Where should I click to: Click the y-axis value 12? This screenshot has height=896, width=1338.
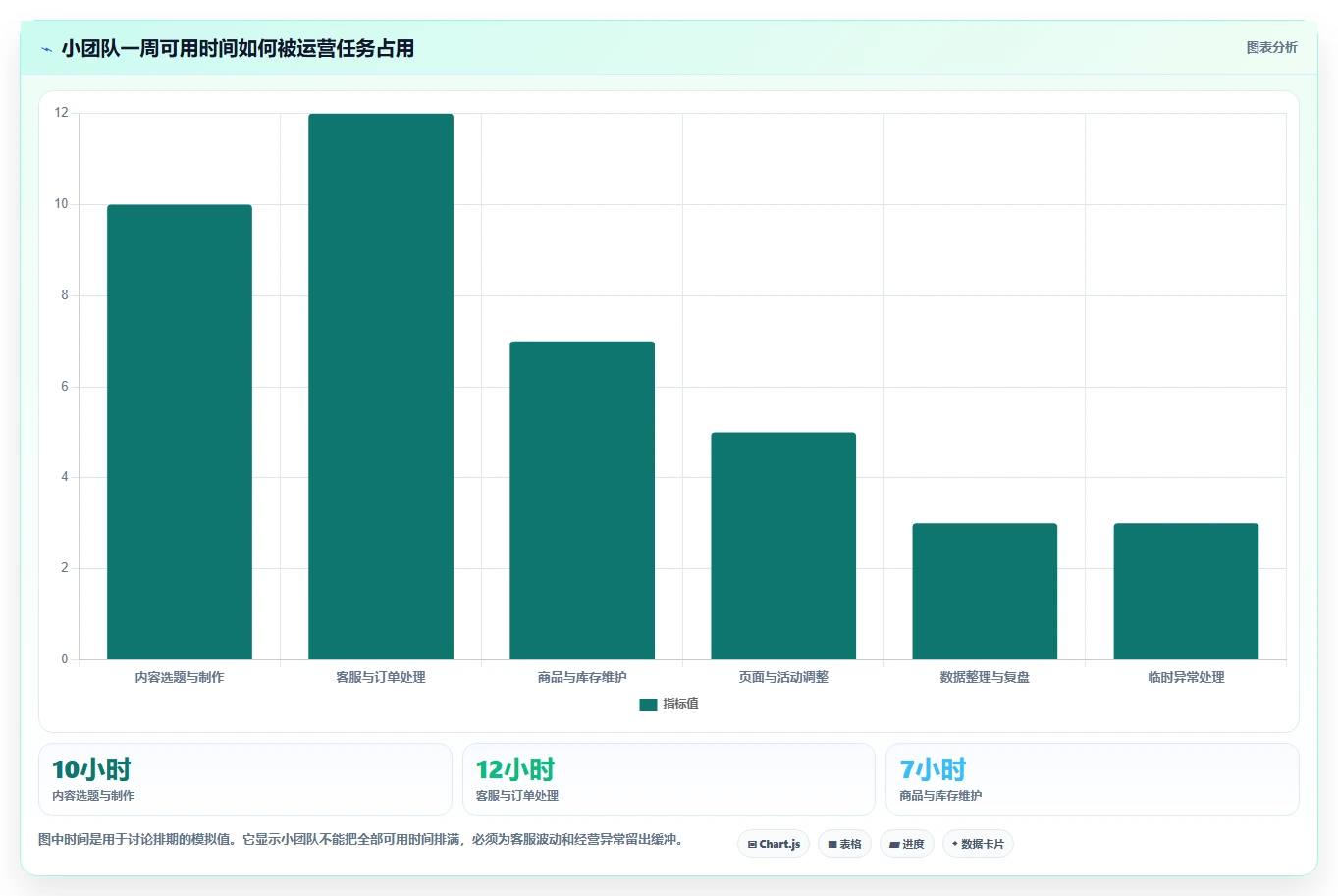tap(62, 113)
